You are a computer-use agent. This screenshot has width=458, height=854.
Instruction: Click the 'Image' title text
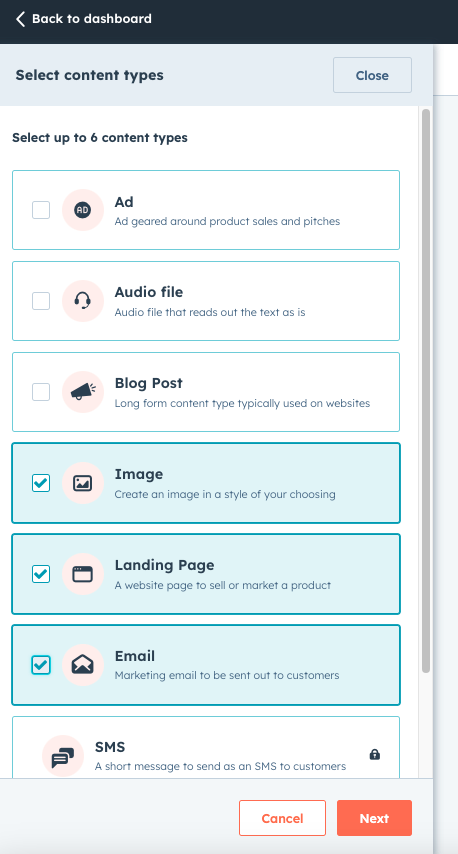point(139,474)
